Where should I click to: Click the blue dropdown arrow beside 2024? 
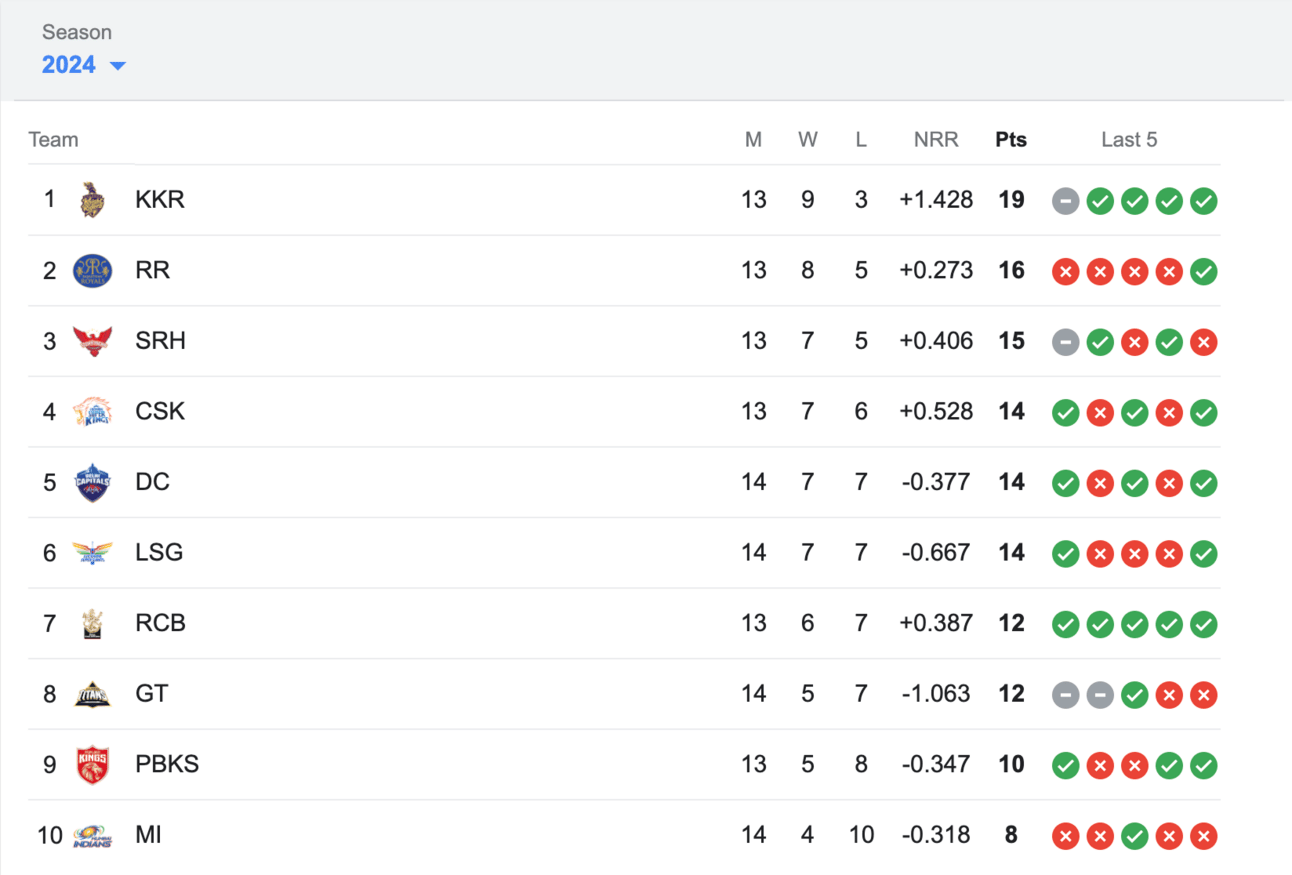[x=118, y=66]
